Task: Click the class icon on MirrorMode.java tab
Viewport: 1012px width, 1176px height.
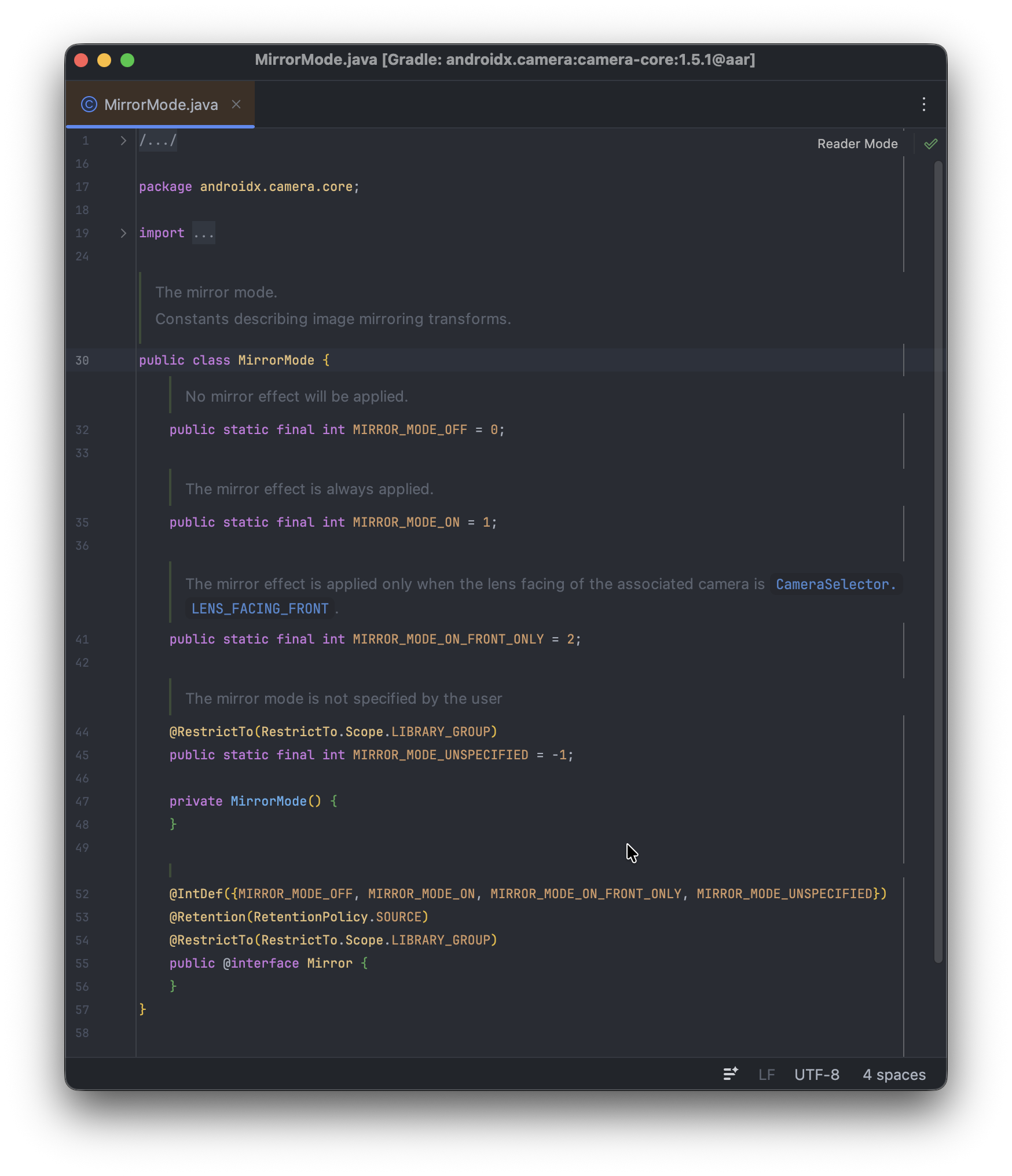Action: tap(89, 104)
